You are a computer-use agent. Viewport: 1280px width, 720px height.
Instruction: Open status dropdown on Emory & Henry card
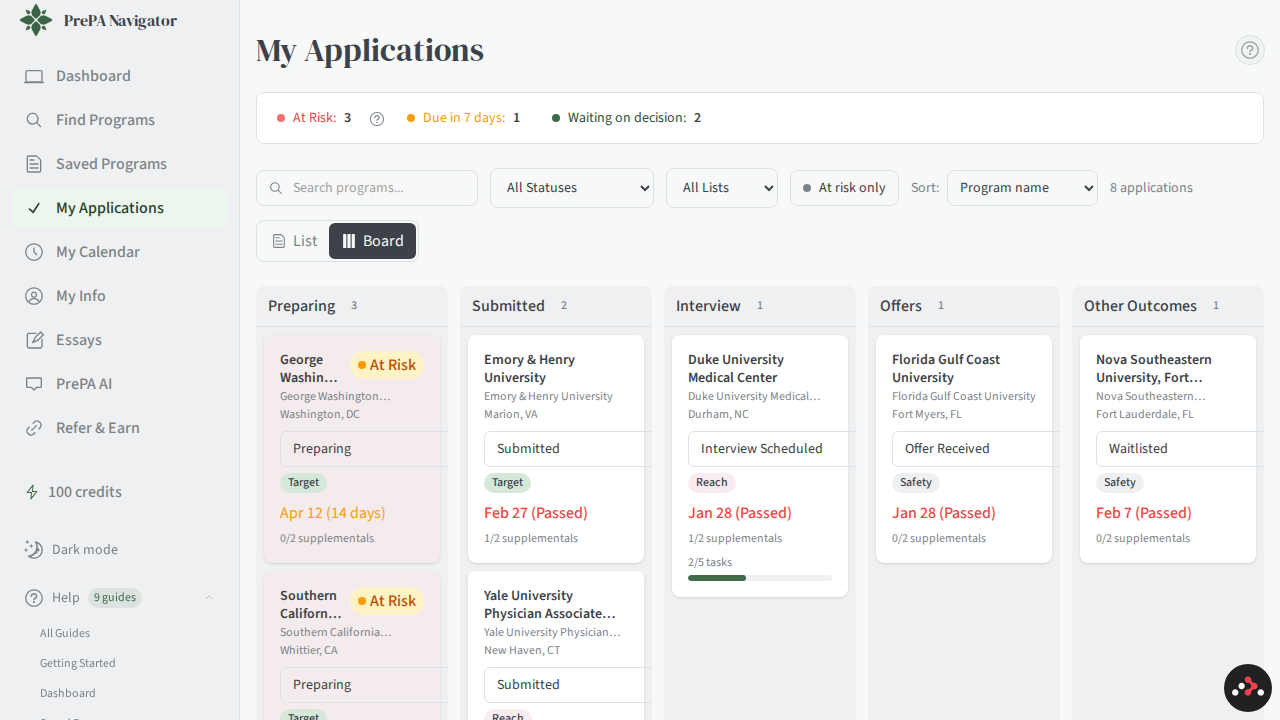[566, 449]
